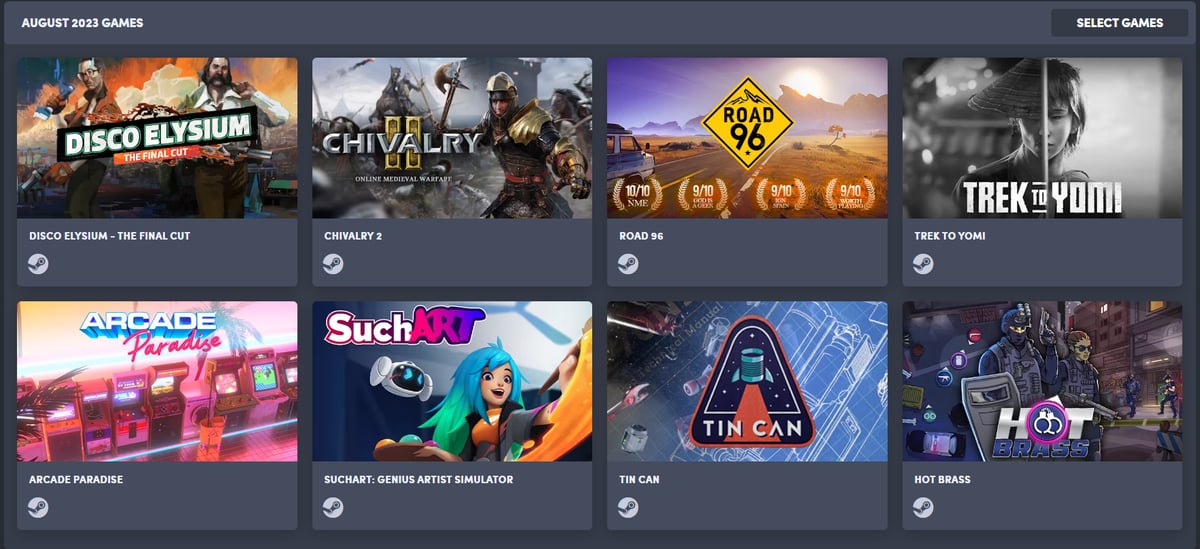Click the 'August 2023 Games' heading

click(x=82, y=23)
